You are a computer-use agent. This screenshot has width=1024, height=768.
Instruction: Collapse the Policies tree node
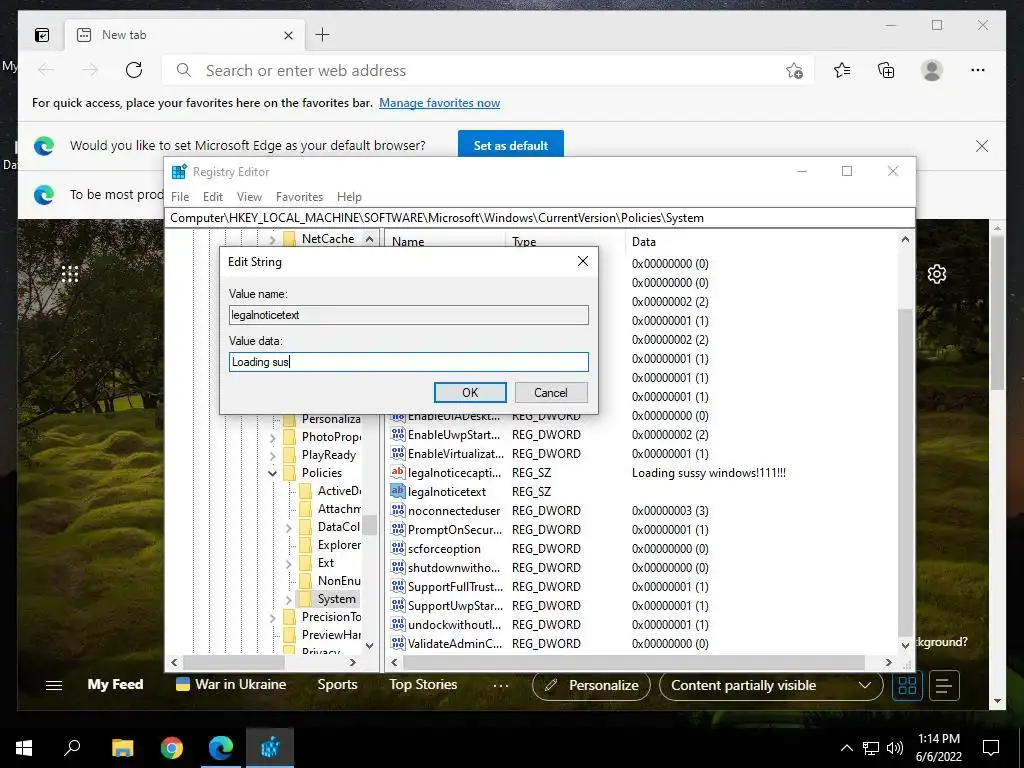(x=272, y=473)
